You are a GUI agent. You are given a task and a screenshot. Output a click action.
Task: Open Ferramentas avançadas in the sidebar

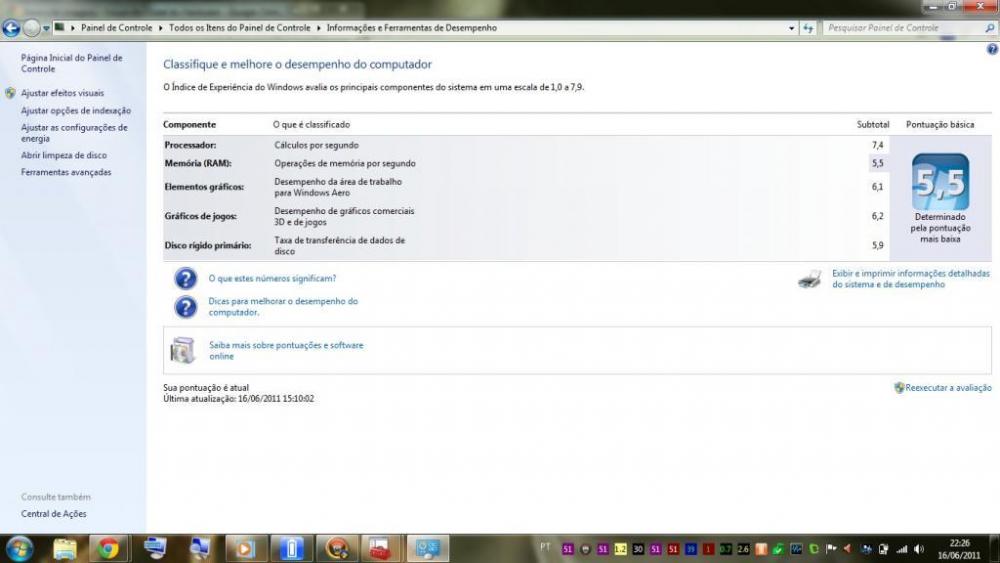click(x=66, y=172)
